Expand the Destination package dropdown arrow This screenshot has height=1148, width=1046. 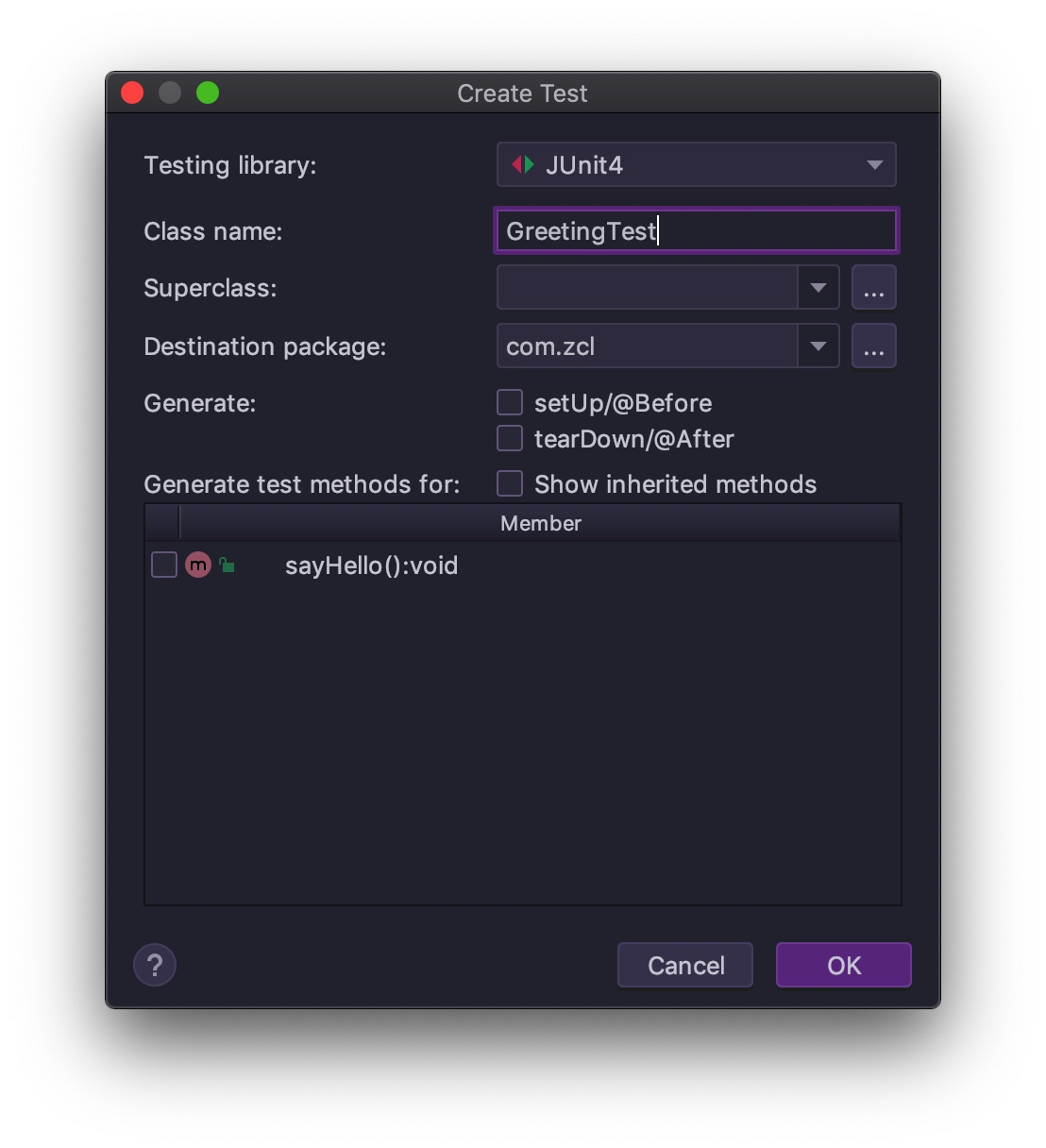pyautogui.click(x=818, y=346)
